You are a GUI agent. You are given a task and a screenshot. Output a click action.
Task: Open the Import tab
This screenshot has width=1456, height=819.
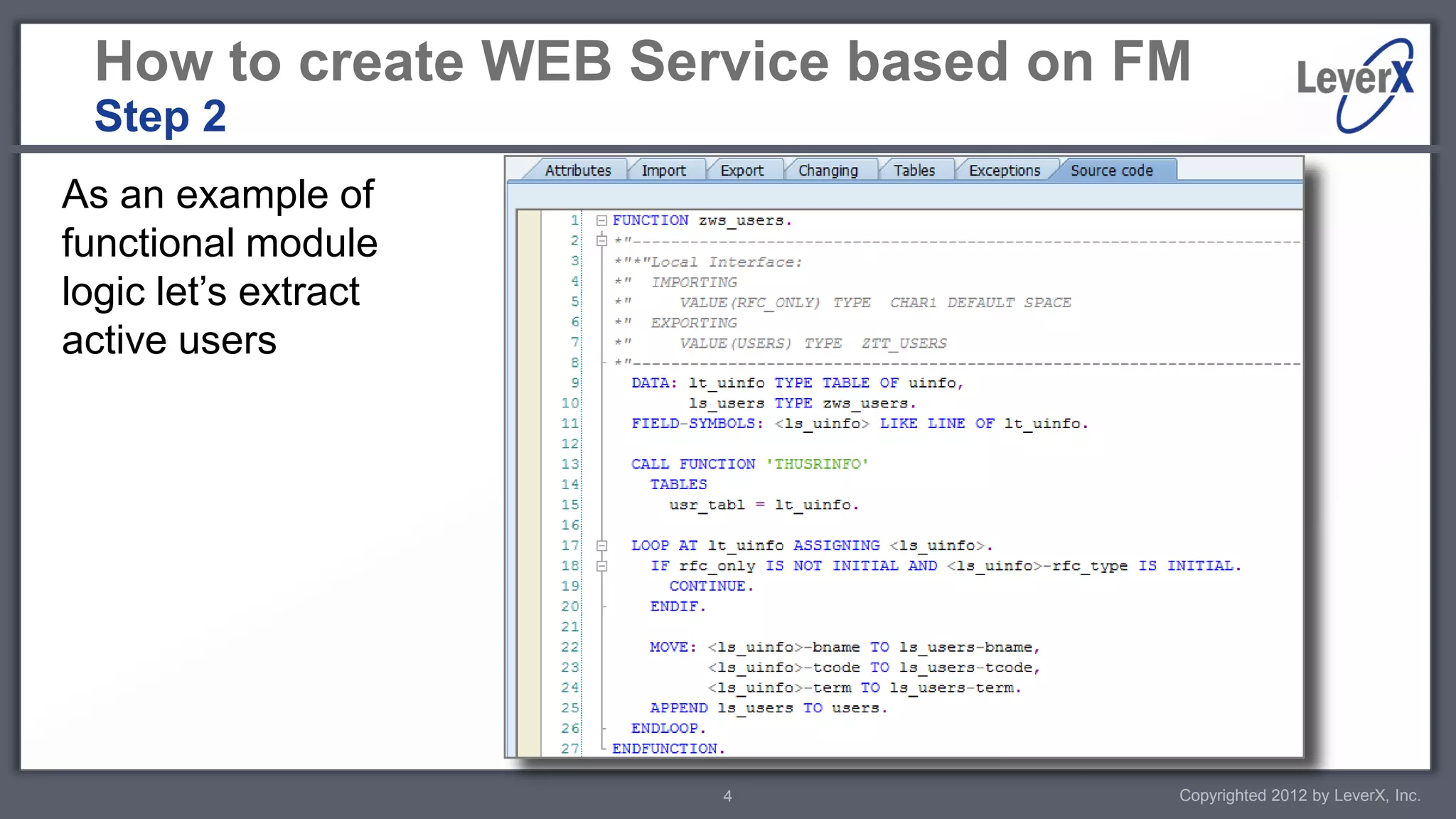click(663, 171)
